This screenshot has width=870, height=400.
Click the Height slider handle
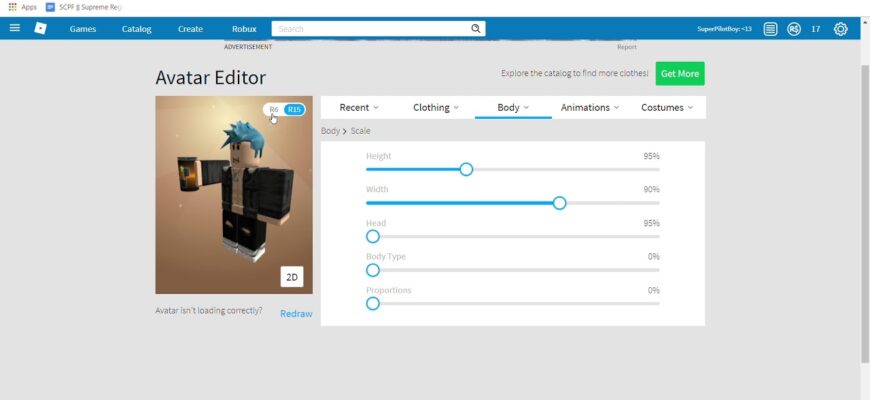(x=466, y=169)
